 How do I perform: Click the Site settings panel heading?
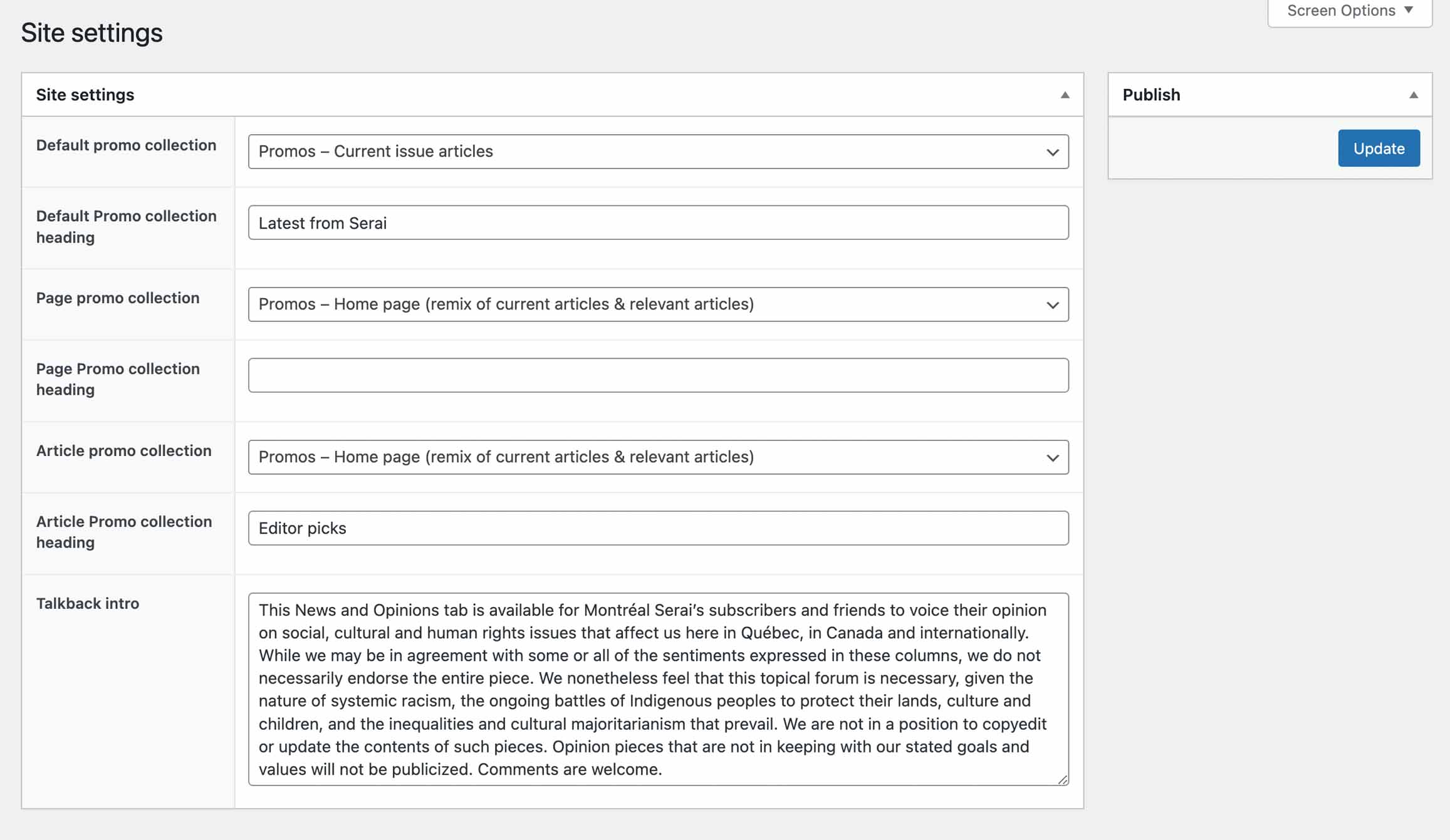coord(85,95)
